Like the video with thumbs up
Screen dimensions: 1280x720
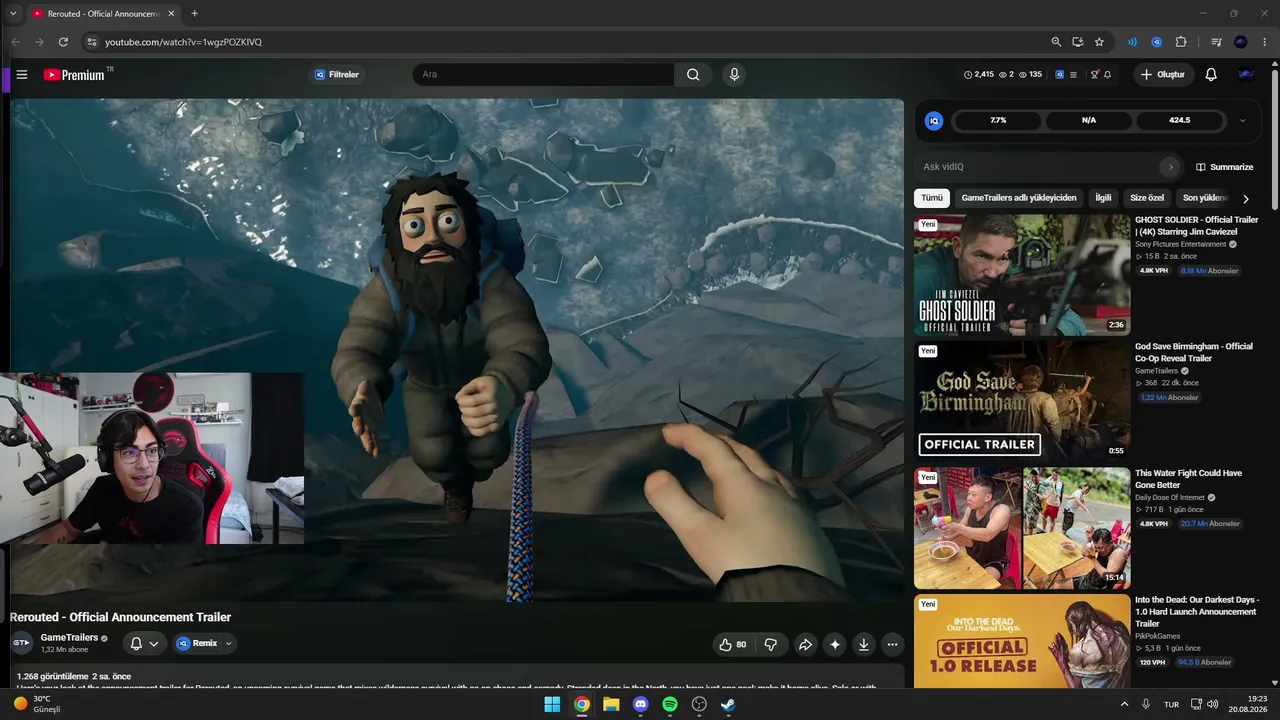733,645
